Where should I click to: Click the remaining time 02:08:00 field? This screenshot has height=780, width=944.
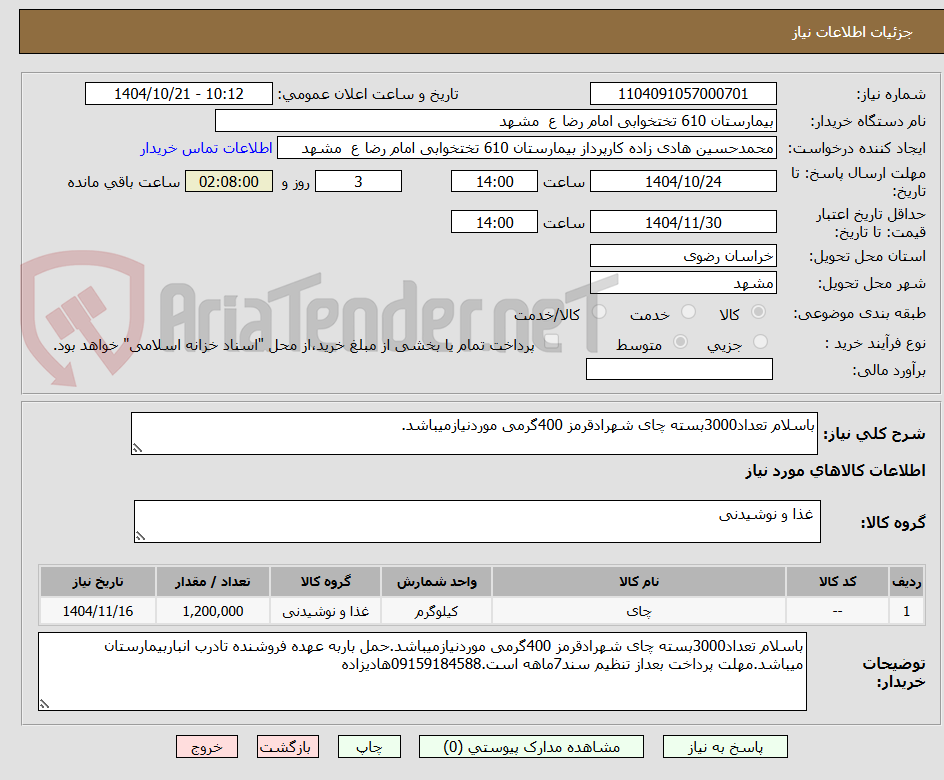point(229,181)
